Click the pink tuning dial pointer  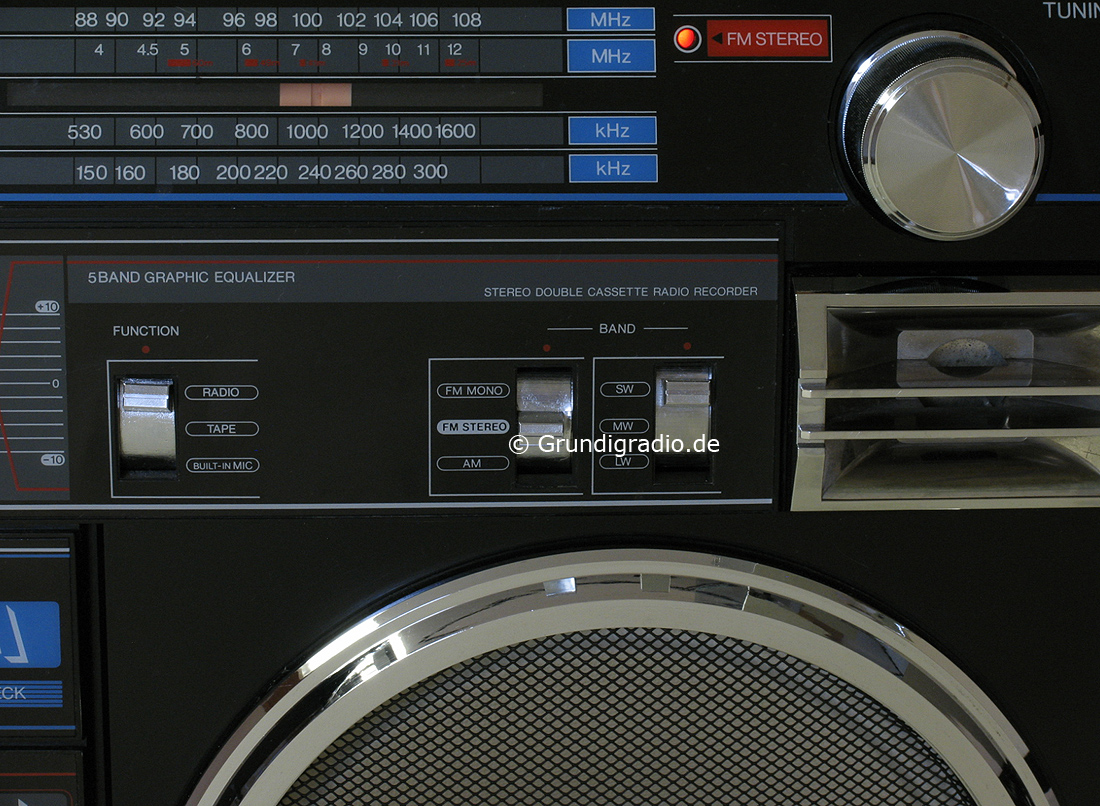tap(315, 95)
